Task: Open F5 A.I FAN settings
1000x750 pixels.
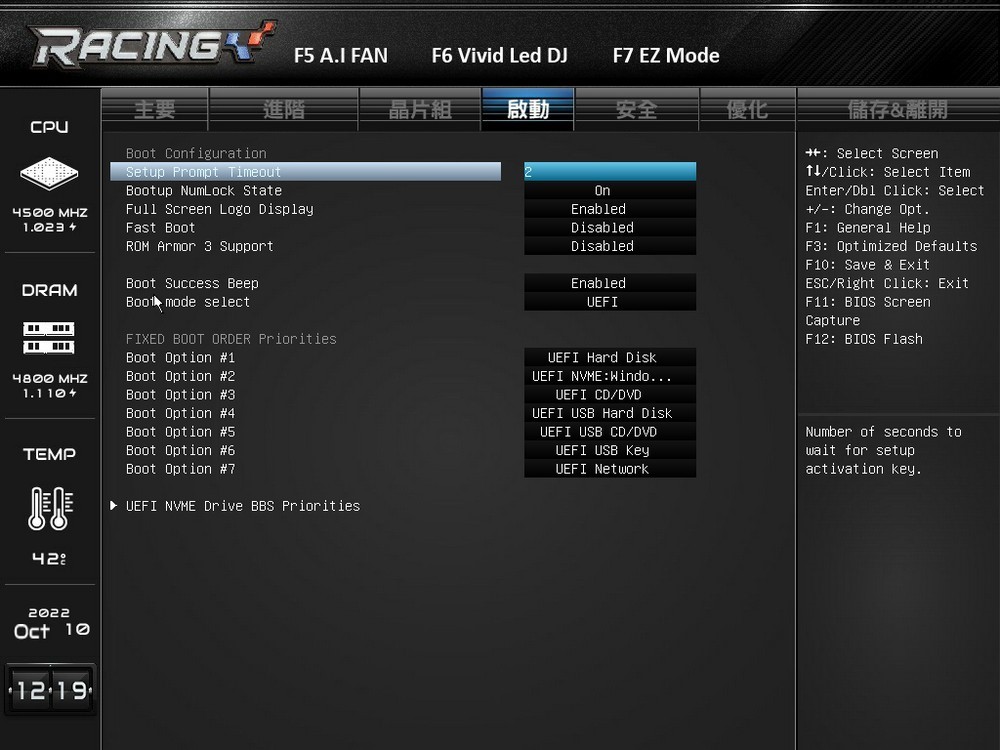Action: tap(341, 55)
